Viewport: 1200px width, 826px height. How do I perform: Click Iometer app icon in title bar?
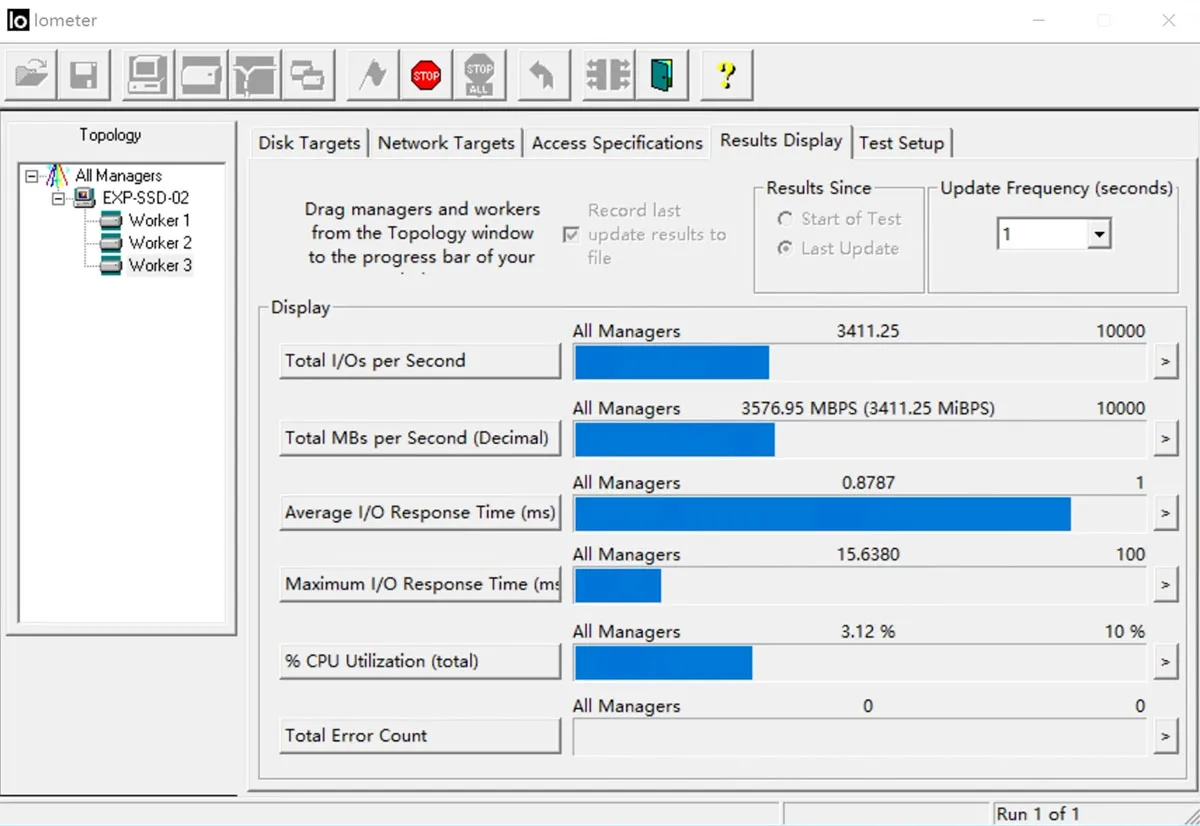[18, 20]
